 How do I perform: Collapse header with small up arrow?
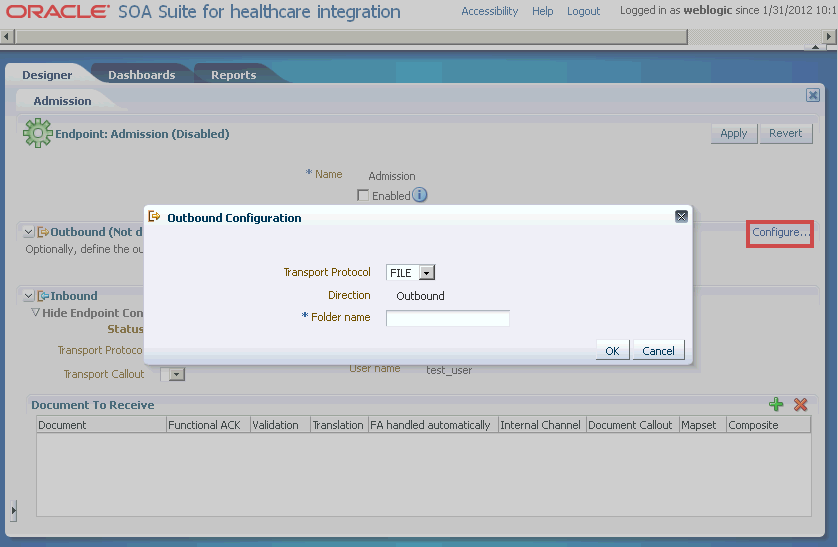pyautogui.click(x=815, y=47)
